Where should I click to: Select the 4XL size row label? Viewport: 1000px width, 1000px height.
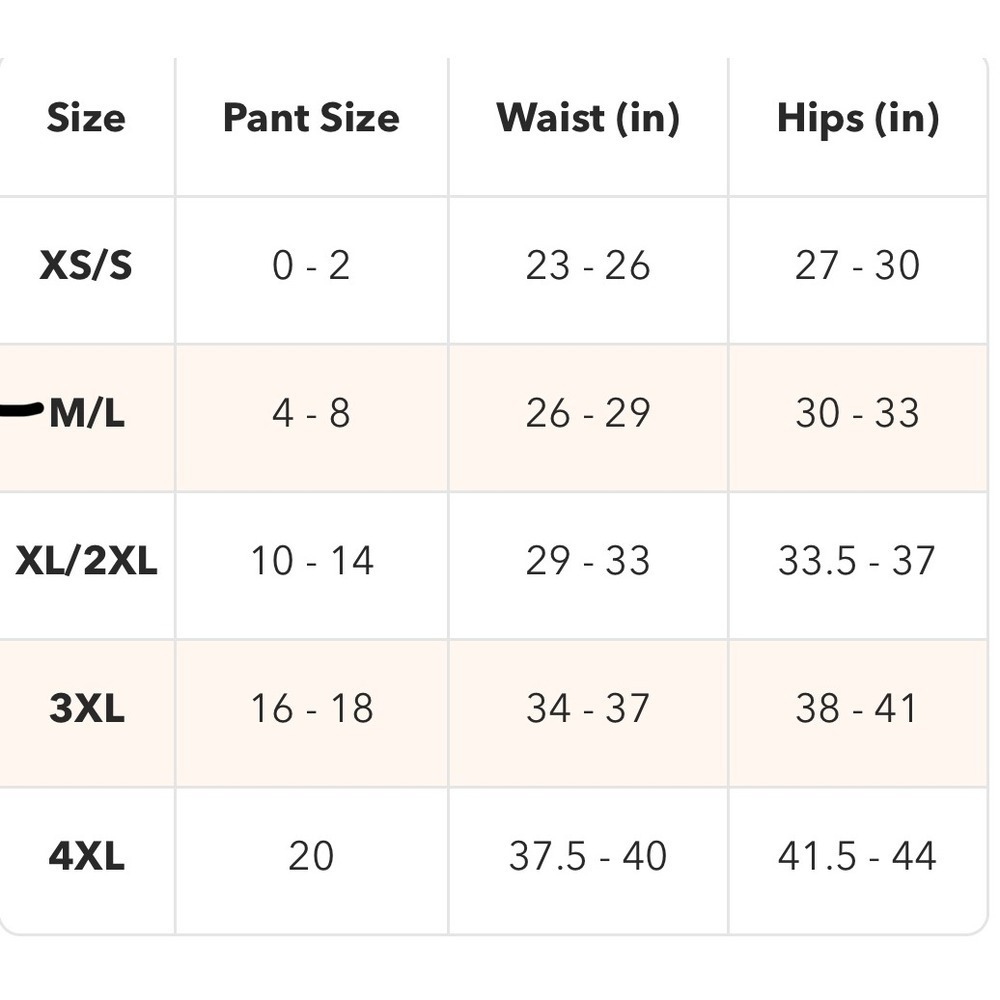[x=87, y=857]
